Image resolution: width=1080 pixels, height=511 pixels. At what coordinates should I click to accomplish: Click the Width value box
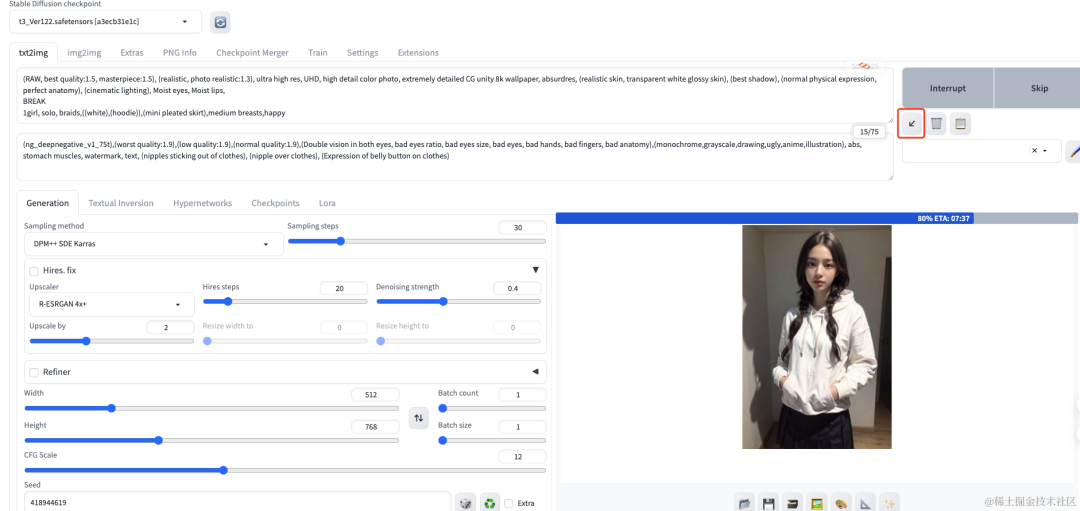[375, 395]
